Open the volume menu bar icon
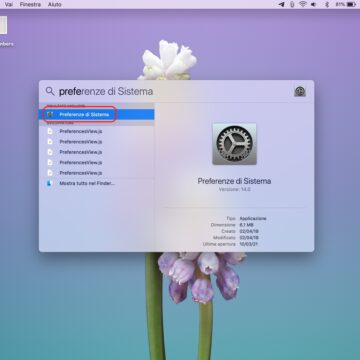 coord(313,4)
